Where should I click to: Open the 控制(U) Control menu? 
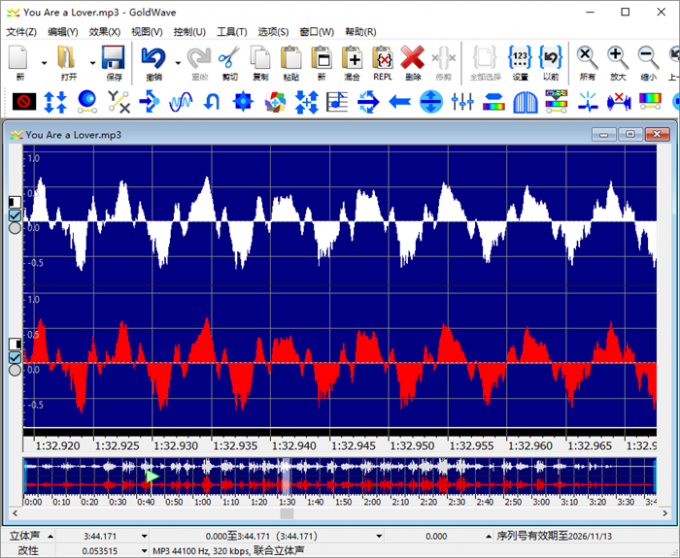coord(189,32)
